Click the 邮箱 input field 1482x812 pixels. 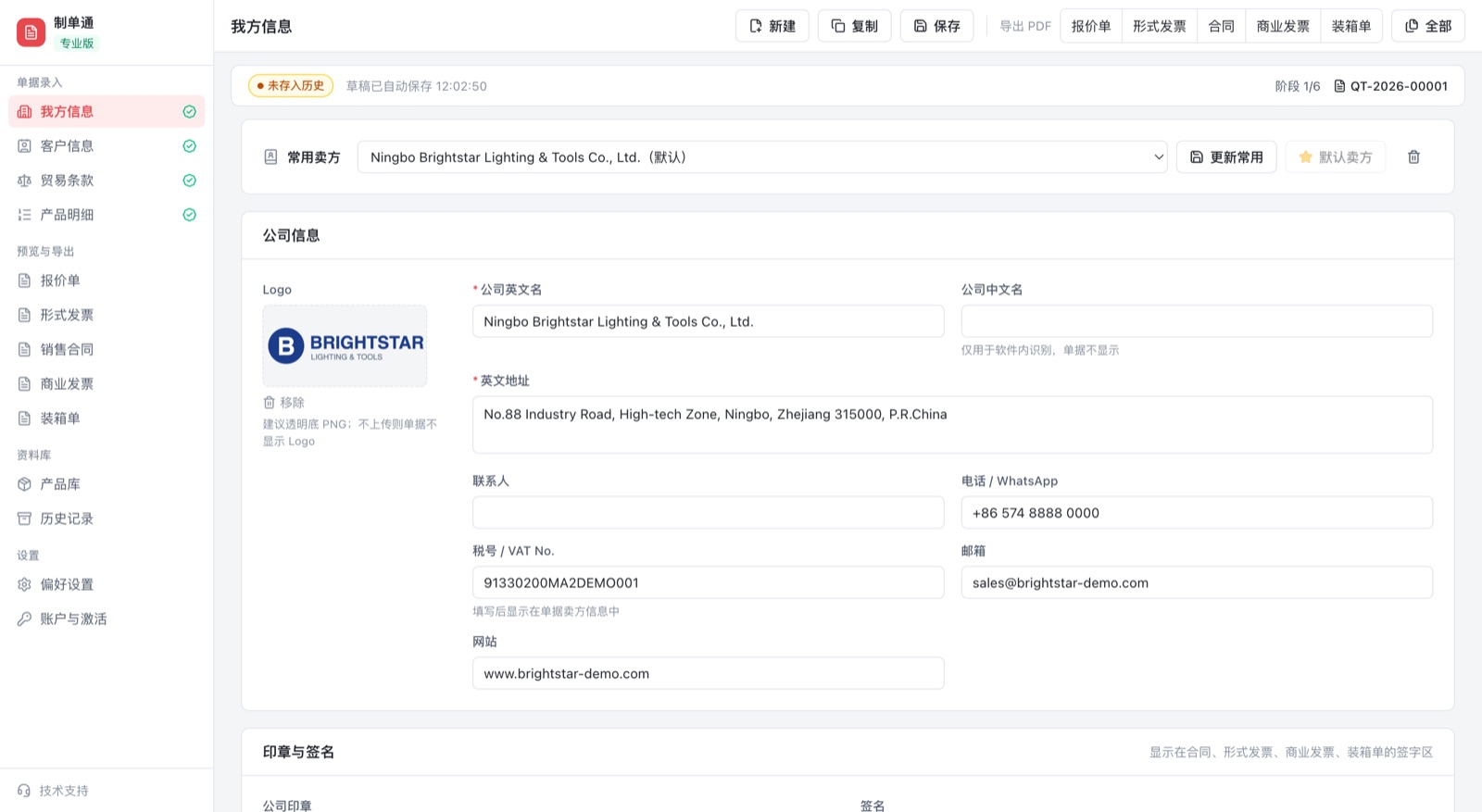click(x=1197, y=582)
